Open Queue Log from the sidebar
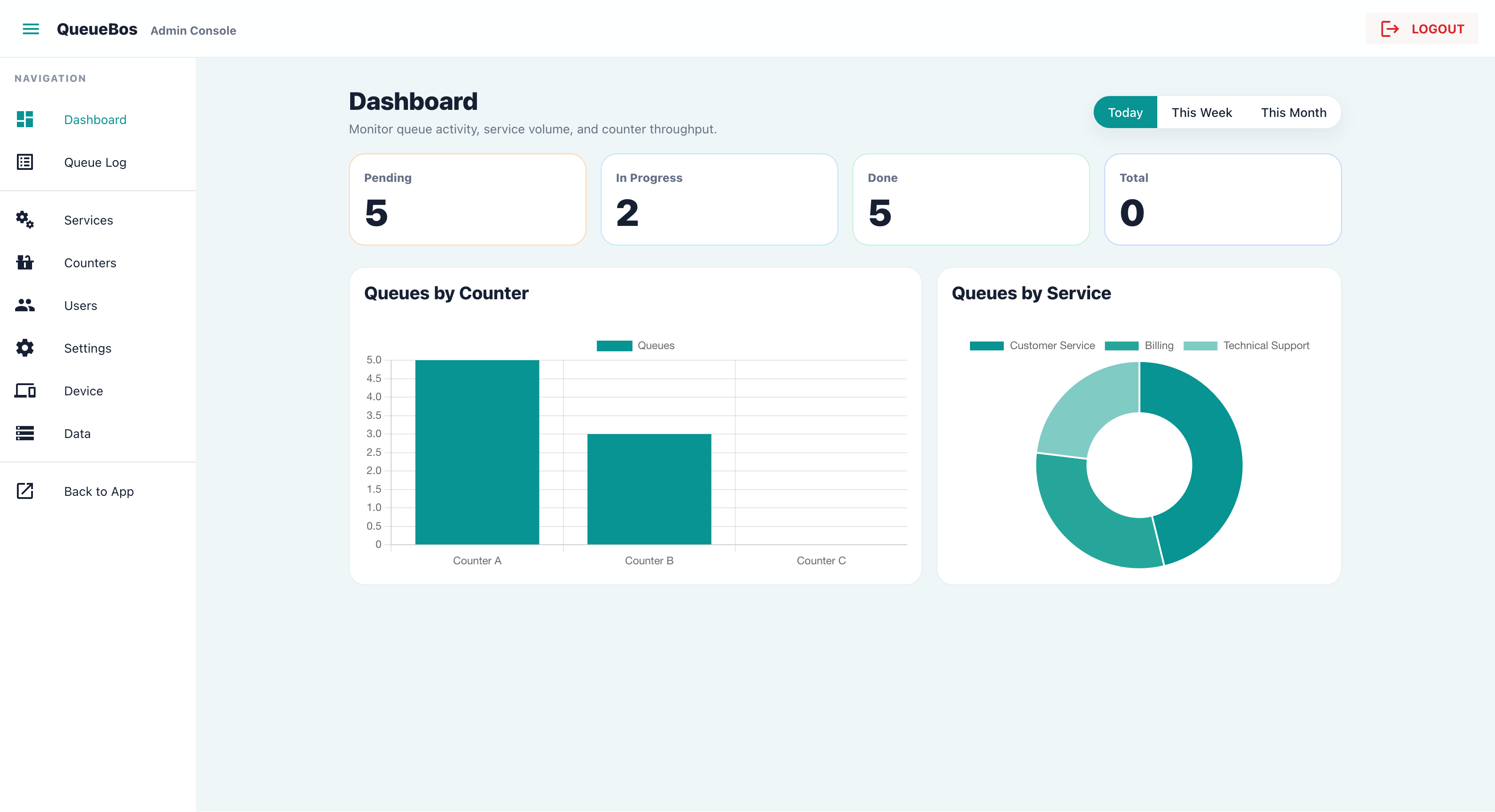This screenshot has width=1495, height=812. tap(97, 162)
